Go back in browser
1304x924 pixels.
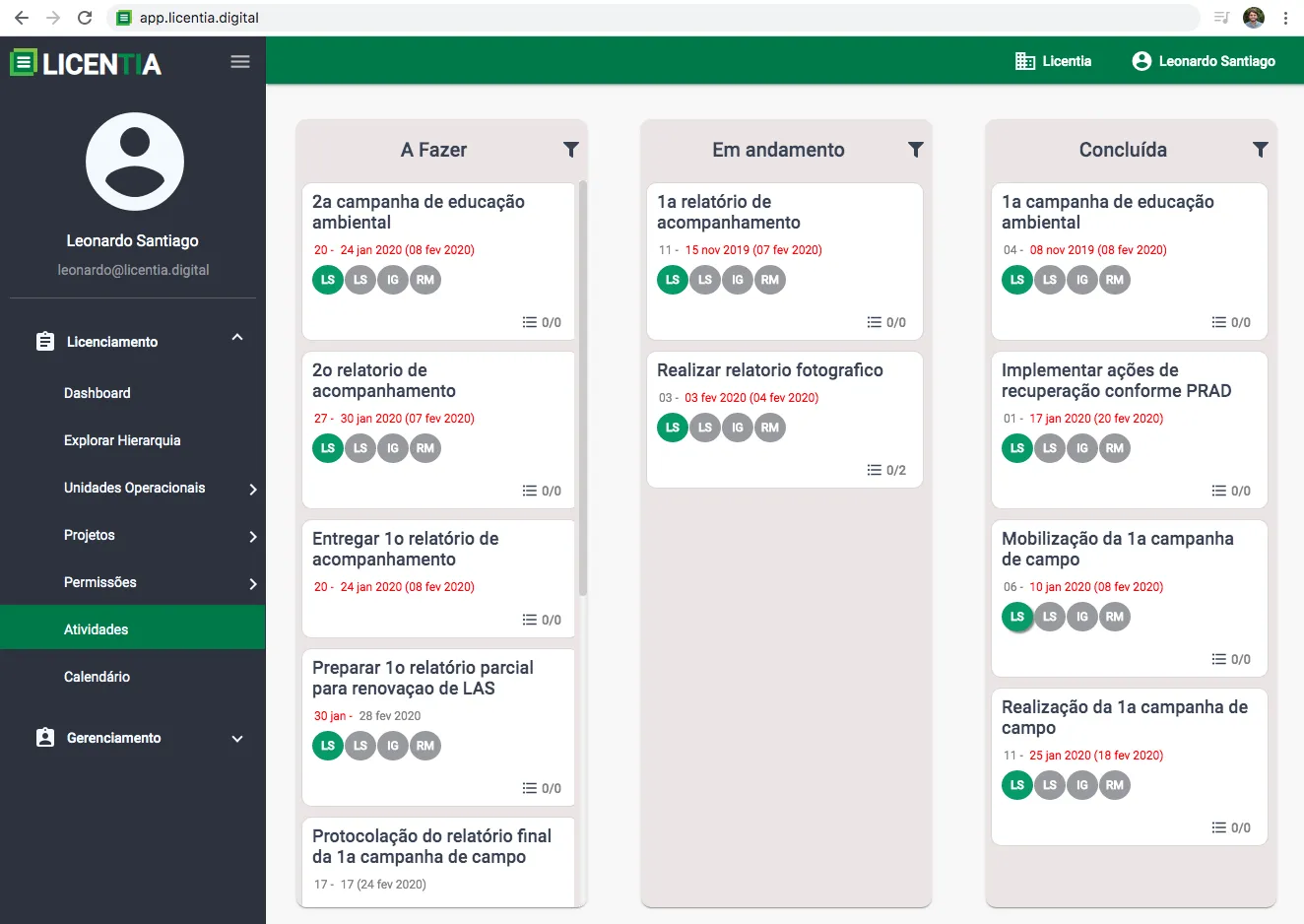click(x=22, y=18)
